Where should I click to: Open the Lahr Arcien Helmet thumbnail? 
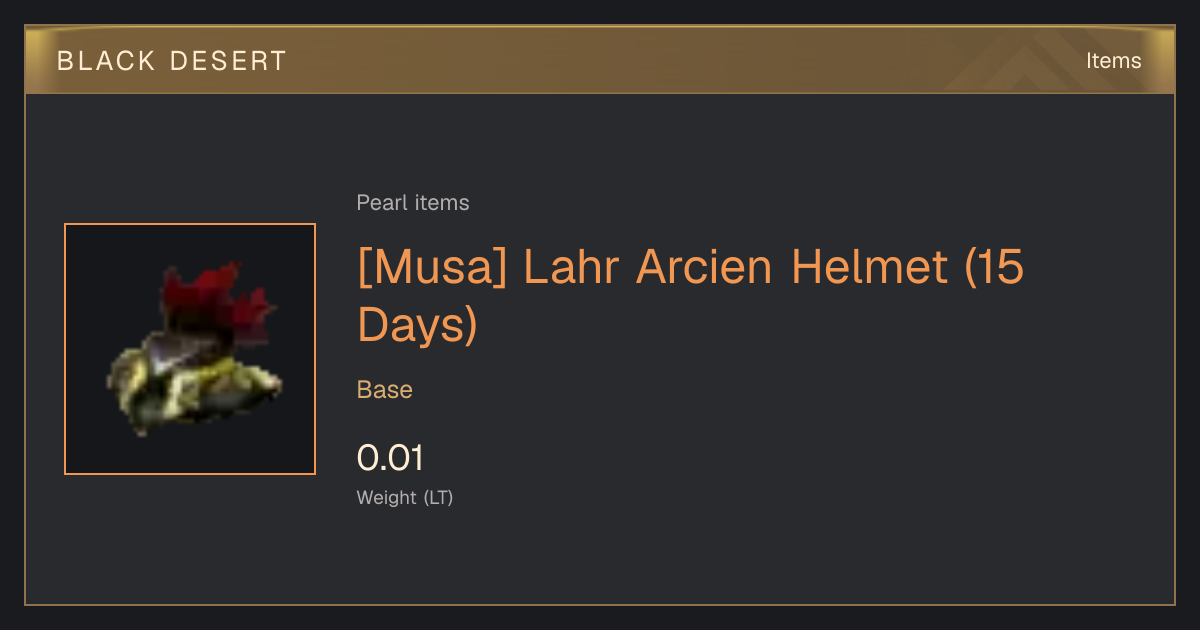coord(190,349)
